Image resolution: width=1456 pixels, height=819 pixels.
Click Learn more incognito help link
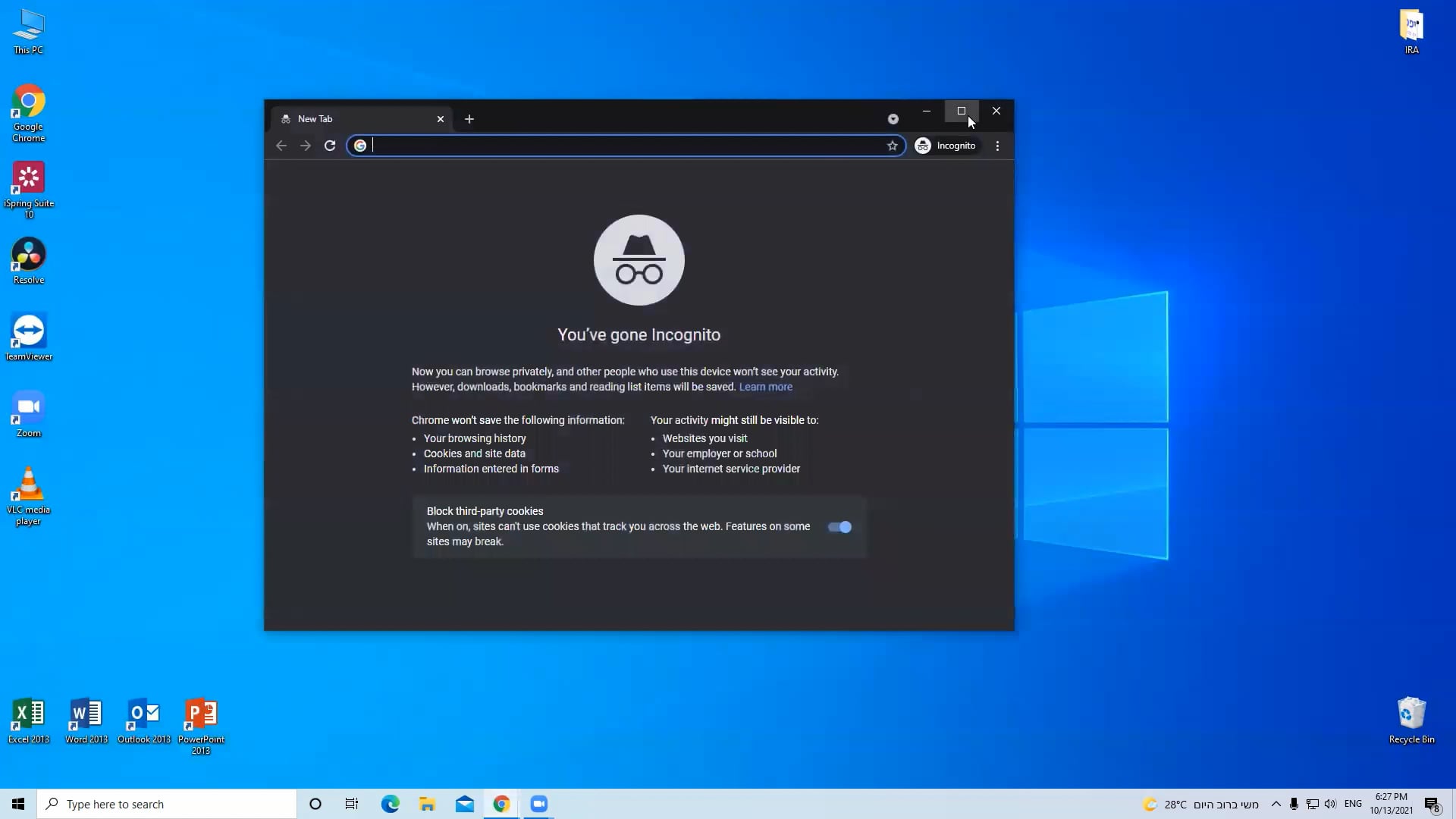[x=766, y=387]
